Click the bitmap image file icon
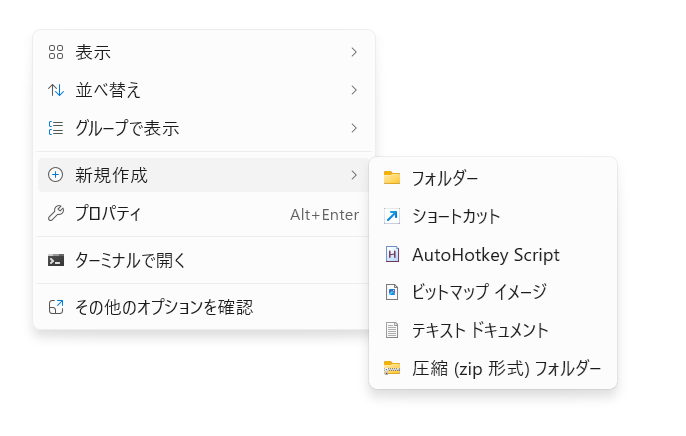Image resolution: width=686 pixels, height=436 pixels. coord(392,292)
